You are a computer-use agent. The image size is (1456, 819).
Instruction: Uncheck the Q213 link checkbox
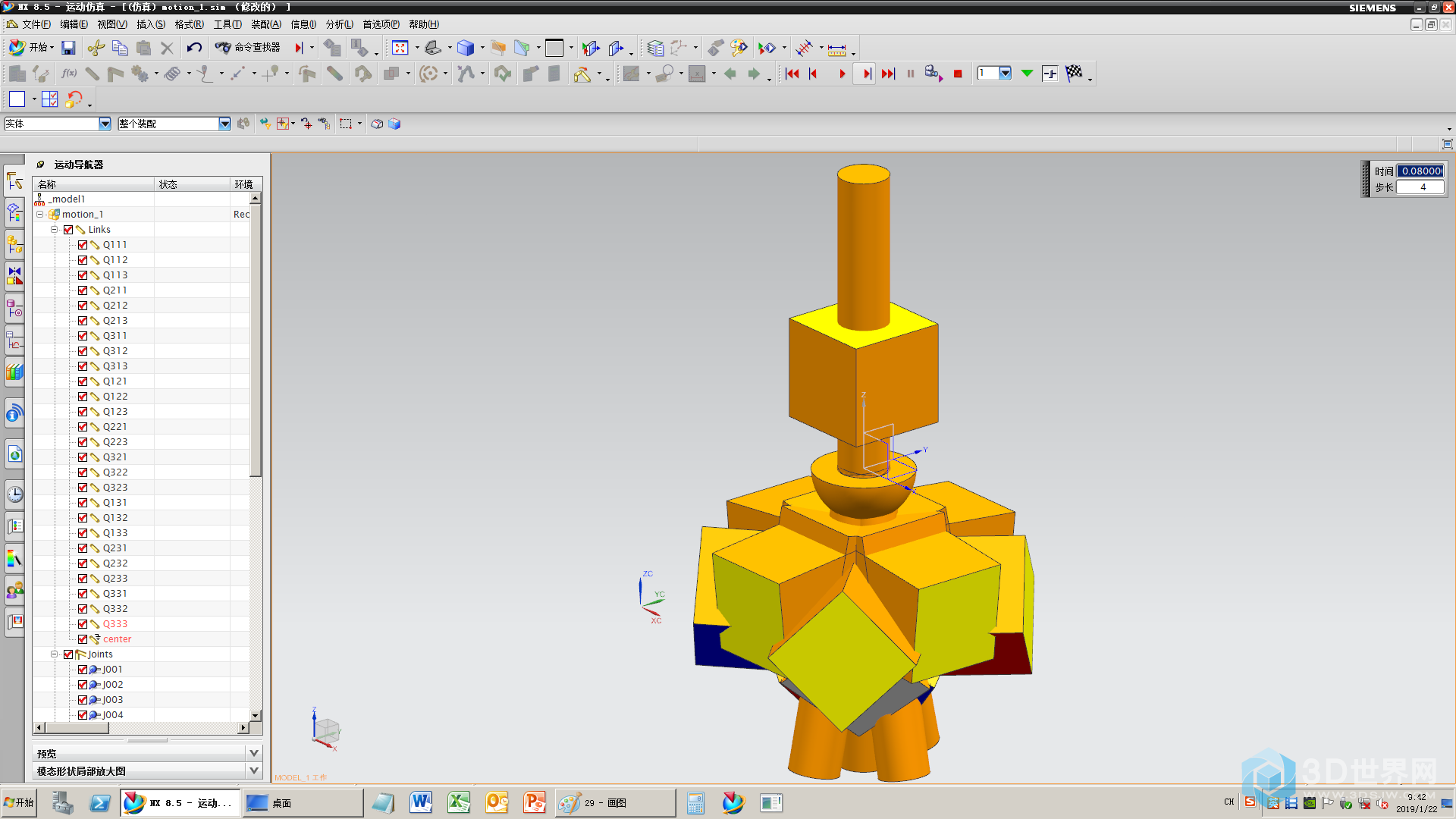[83, 321]
